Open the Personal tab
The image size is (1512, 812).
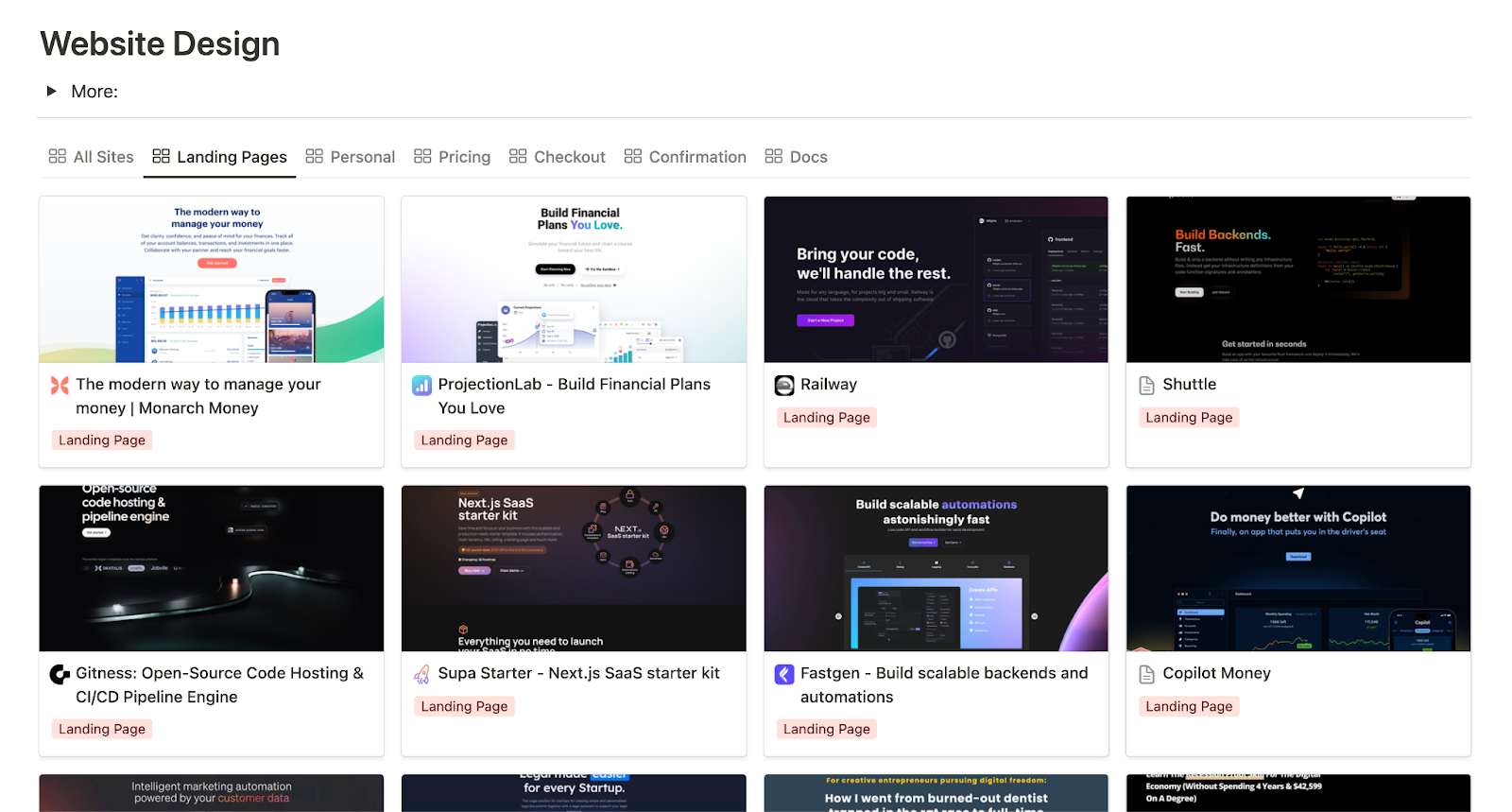(351, 157)
